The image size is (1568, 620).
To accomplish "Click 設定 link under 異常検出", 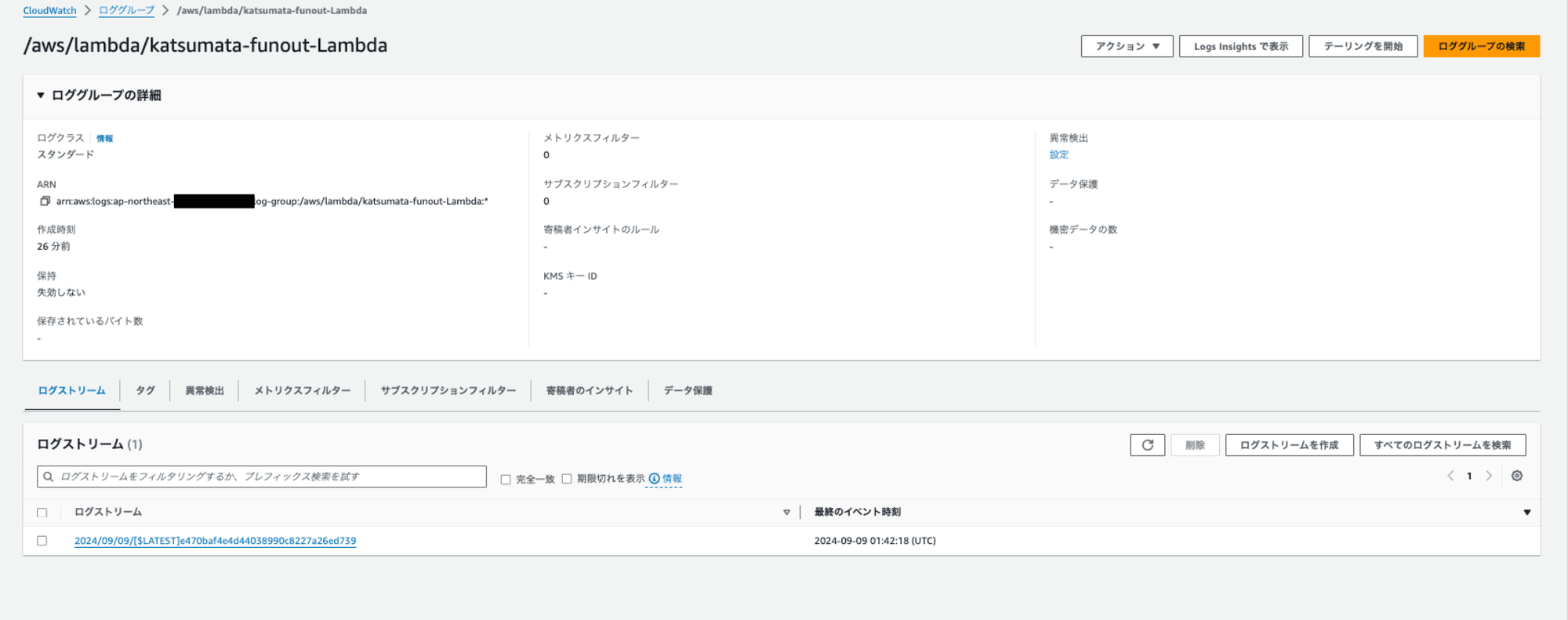I will [1058, 154].
